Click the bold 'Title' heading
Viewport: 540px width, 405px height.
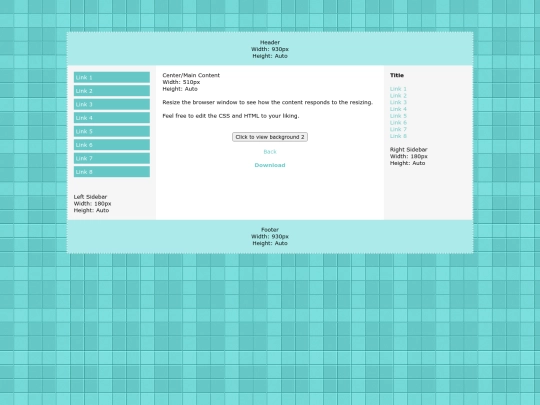tap(397, 75)
